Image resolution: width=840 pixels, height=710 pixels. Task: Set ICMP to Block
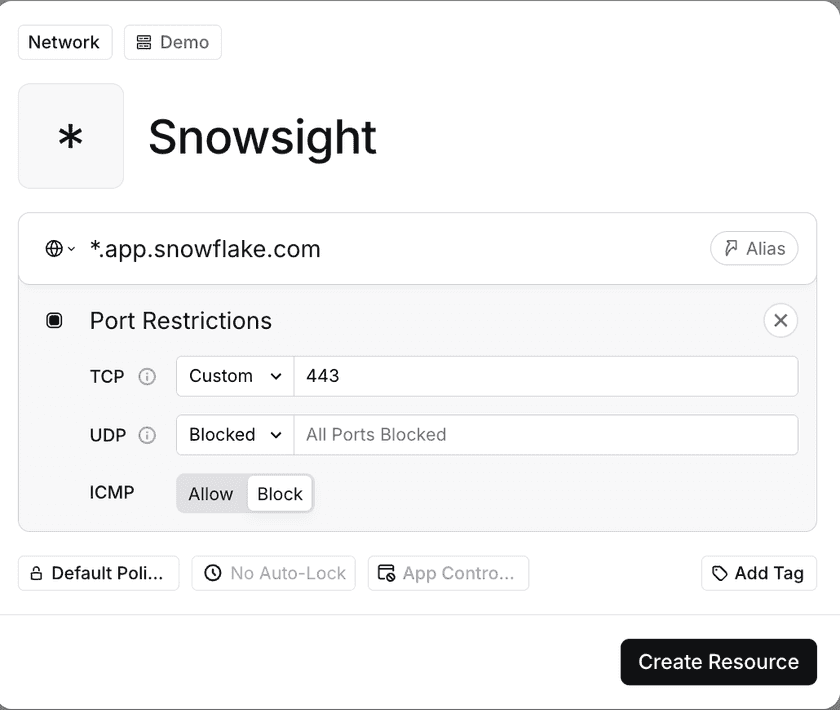coord(280,493)
